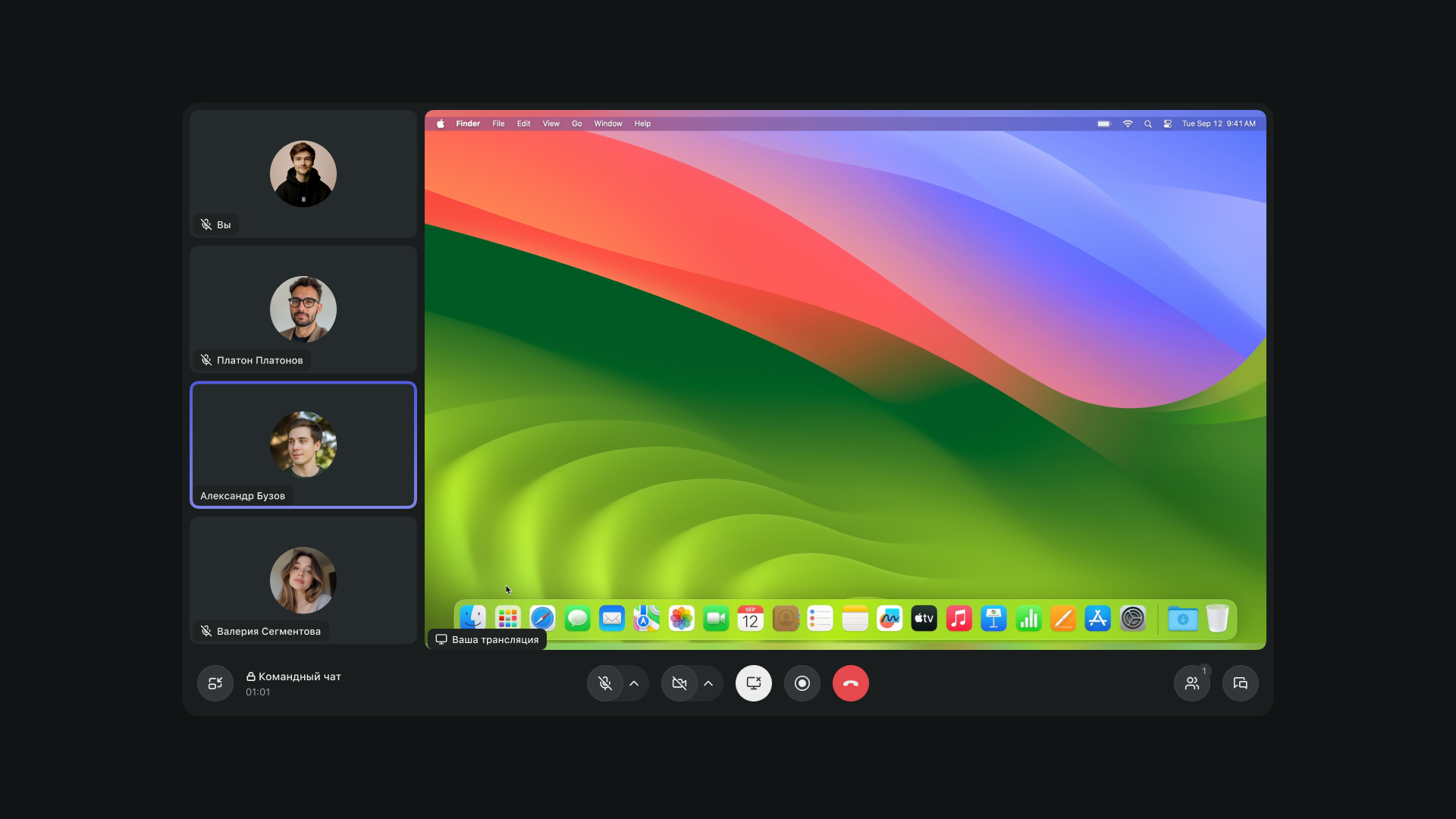Turn on the camera
Image resolution: width=1456 pixels, height=819 pixels.
point(679,683)
